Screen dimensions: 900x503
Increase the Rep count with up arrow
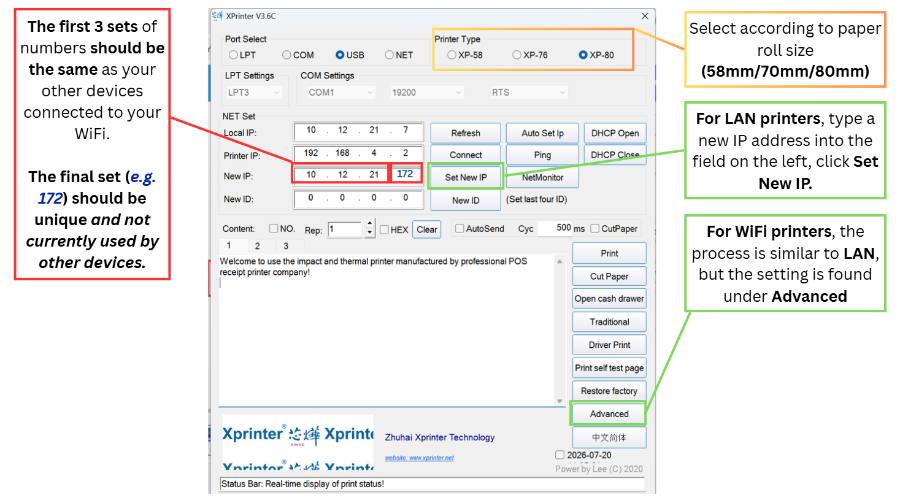coord(370,225)
